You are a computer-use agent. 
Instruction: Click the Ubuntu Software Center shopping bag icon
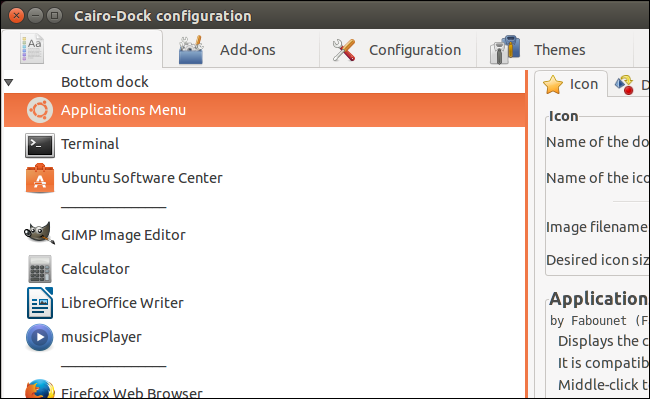(x=40, y=178)
